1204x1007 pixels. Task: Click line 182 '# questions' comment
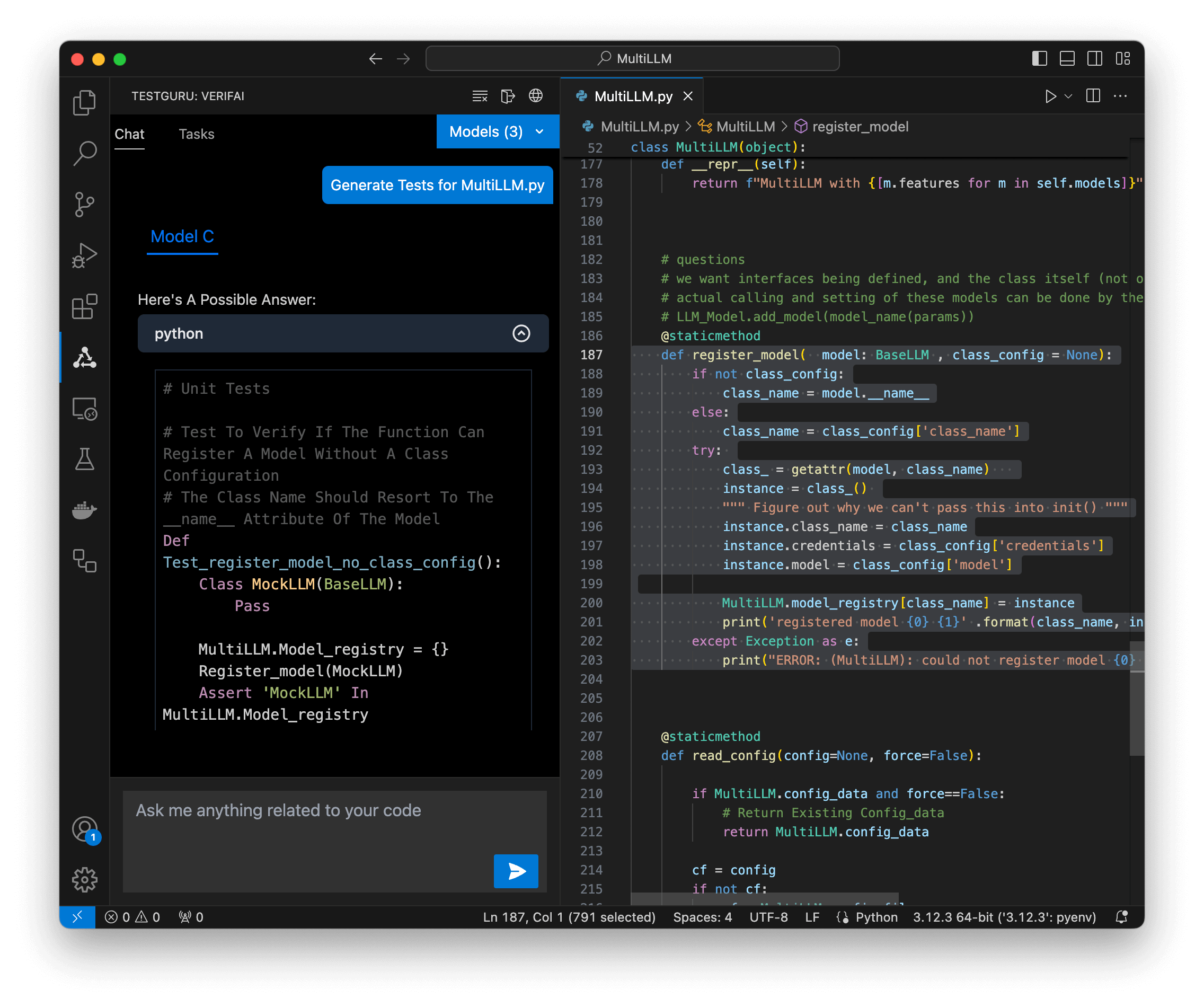click(x=702, y=259)
